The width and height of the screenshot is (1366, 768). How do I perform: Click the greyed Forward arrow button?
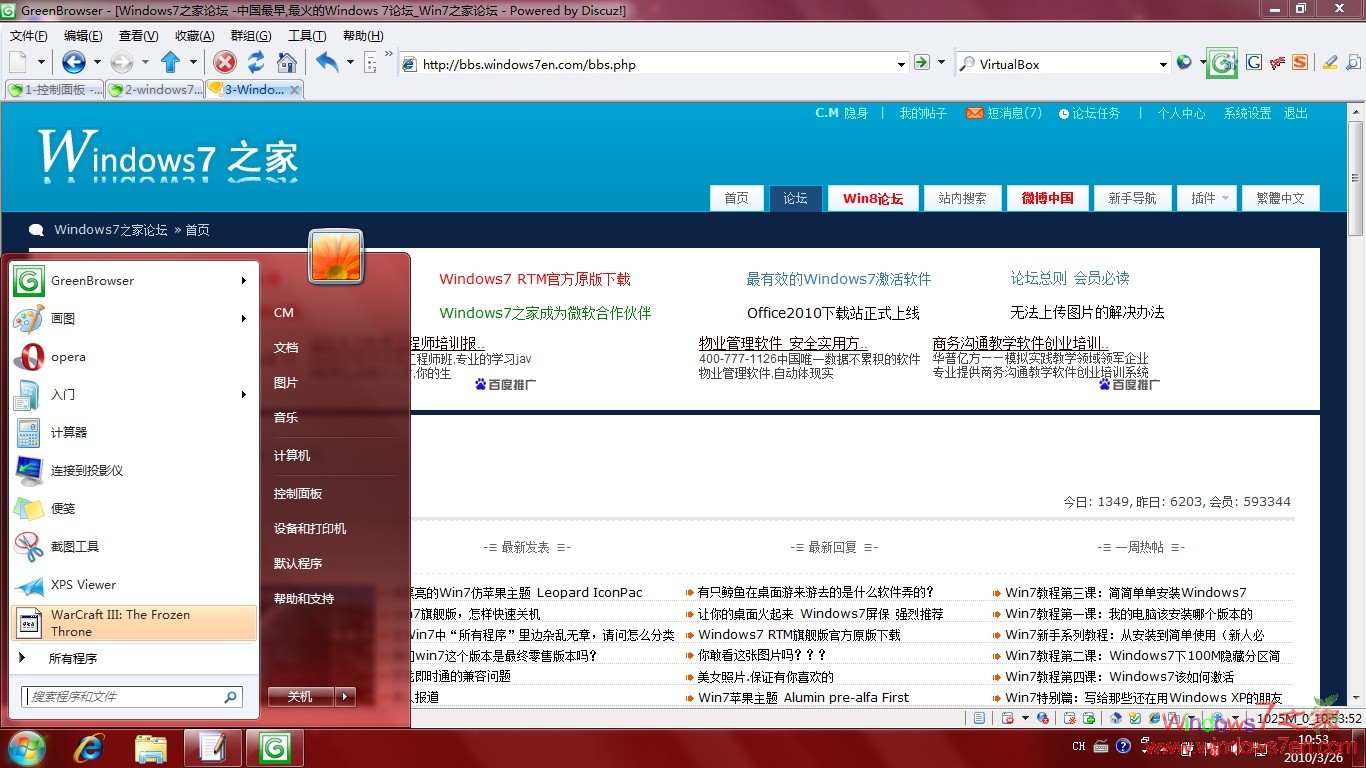pos(122,63)
